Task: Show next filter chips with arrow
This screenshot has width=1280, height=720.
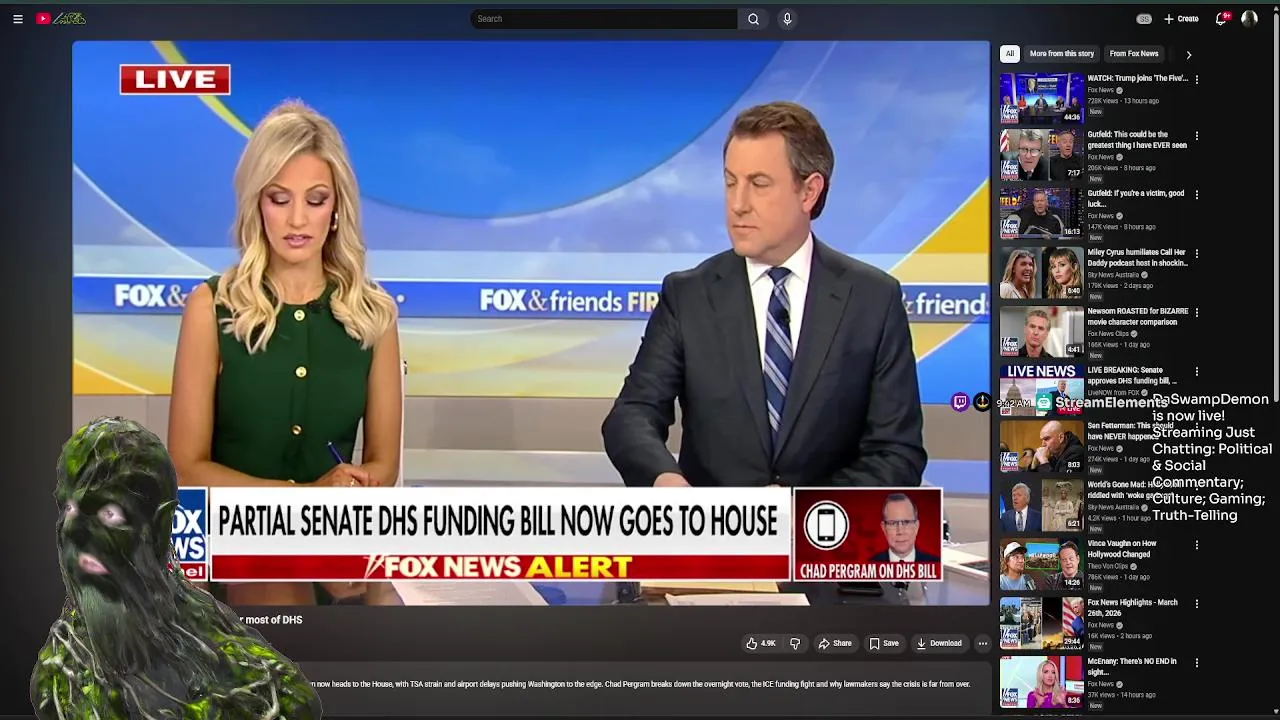Action: (1188, 54)
